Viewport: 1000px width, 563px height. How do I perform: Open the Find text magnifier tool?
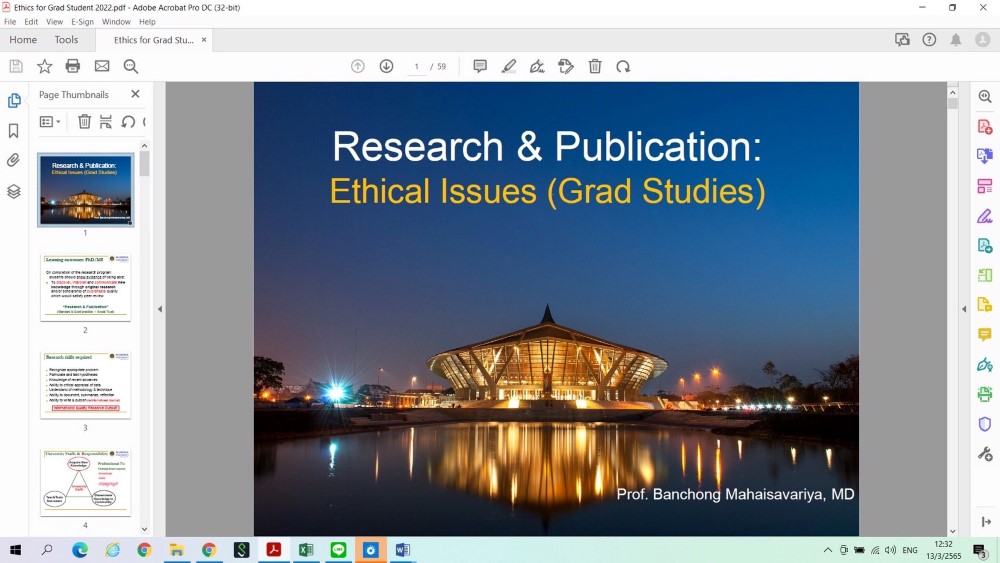[131, 66]
